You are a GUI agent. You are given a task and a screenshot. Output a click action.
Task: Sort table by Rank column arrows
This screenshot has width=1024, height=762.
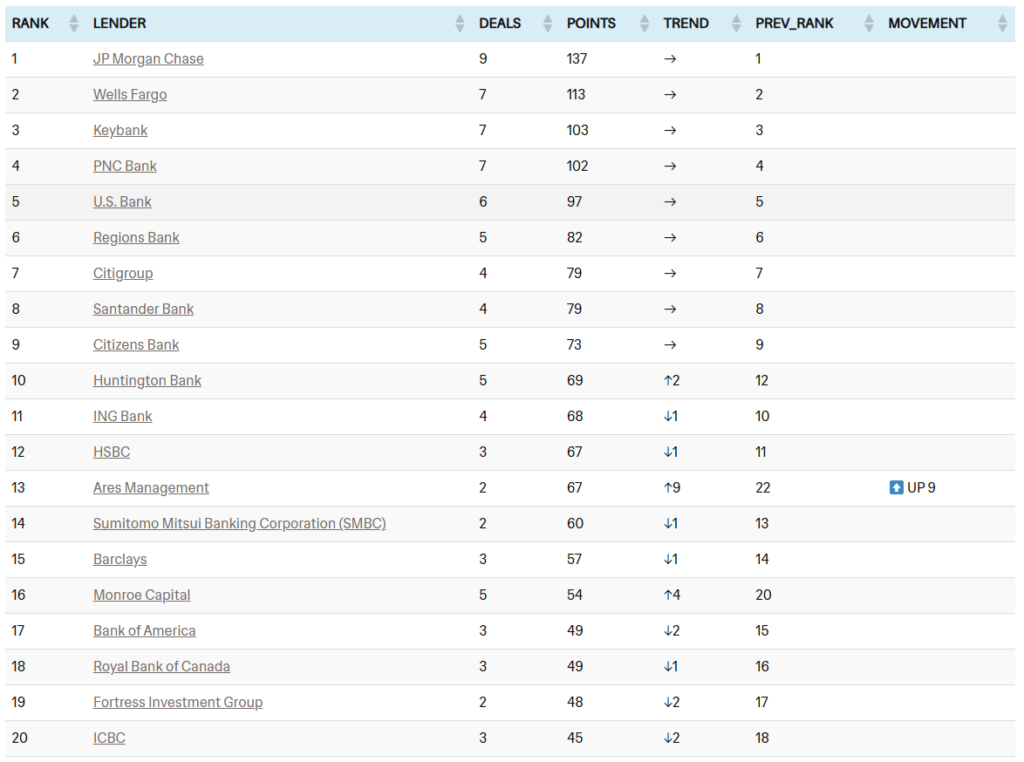74,23
